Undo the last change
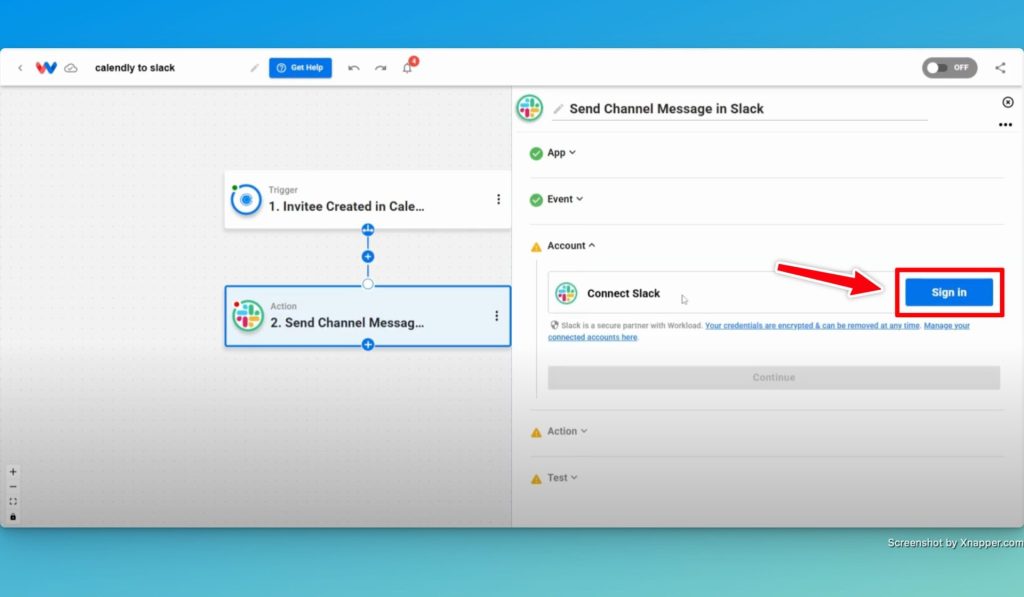 354,68
